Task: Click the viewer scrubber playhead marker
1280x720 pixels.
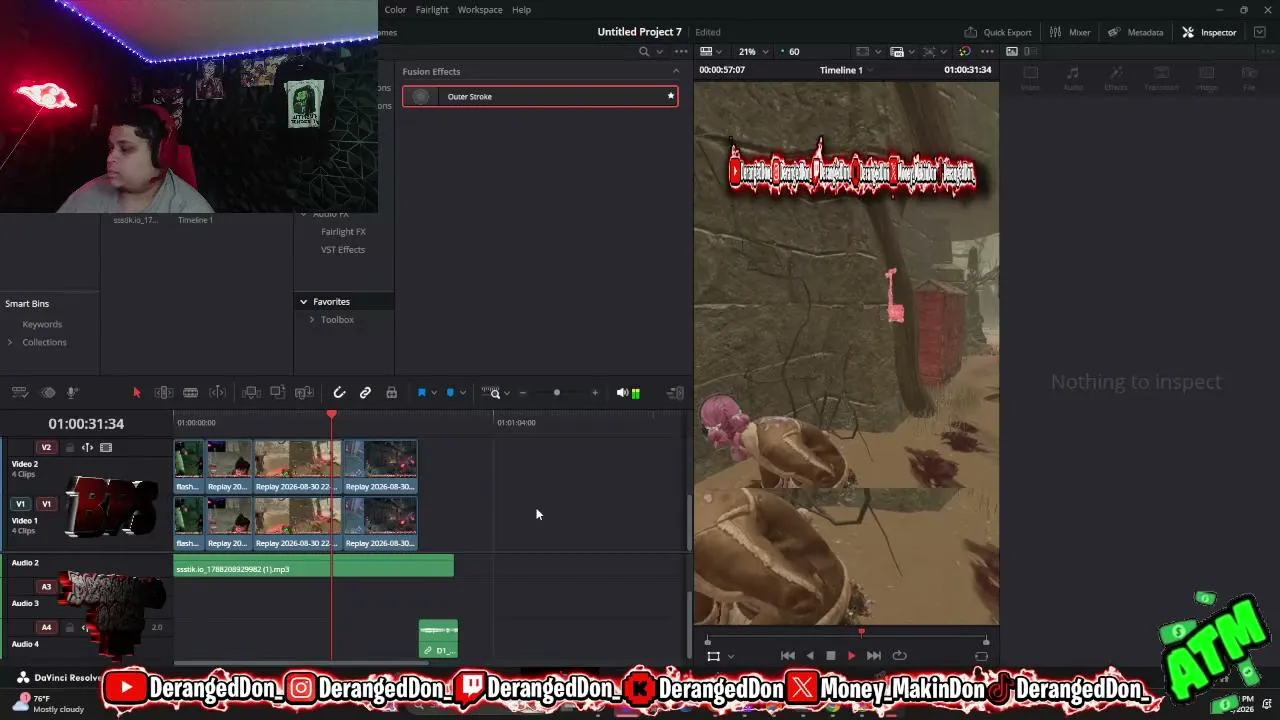Action: tap(861, 632)
